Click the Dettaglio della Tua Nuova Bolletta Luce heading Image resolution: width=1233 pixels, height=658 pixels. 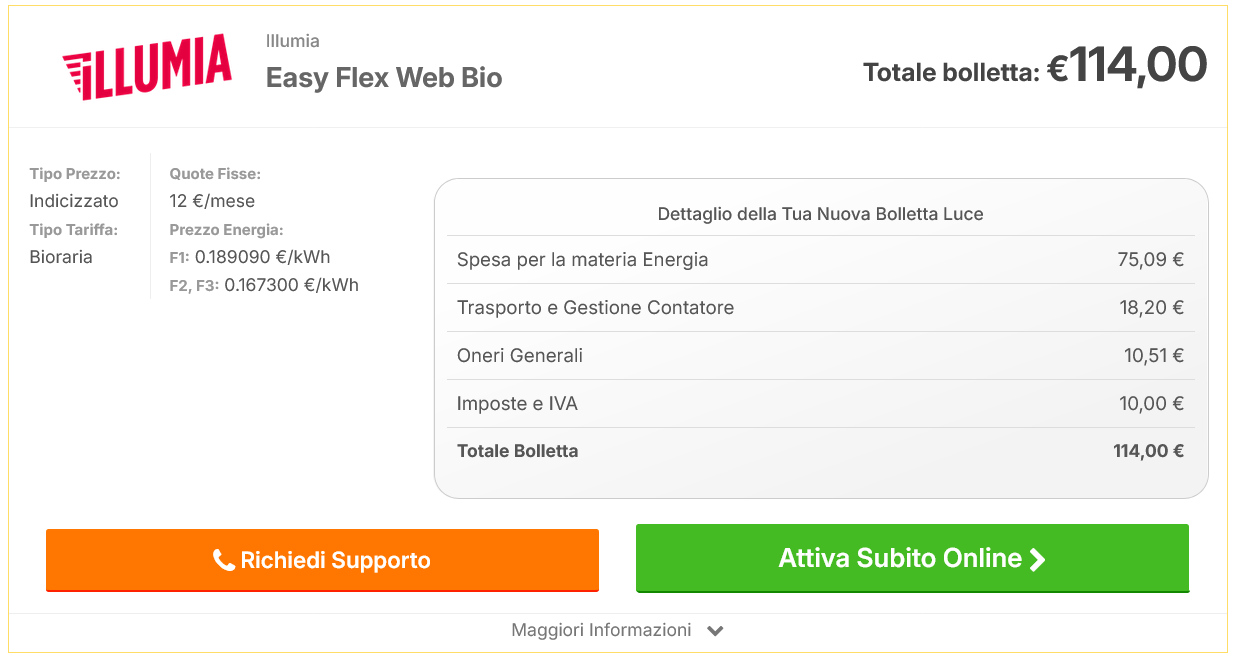pos(820,214)
